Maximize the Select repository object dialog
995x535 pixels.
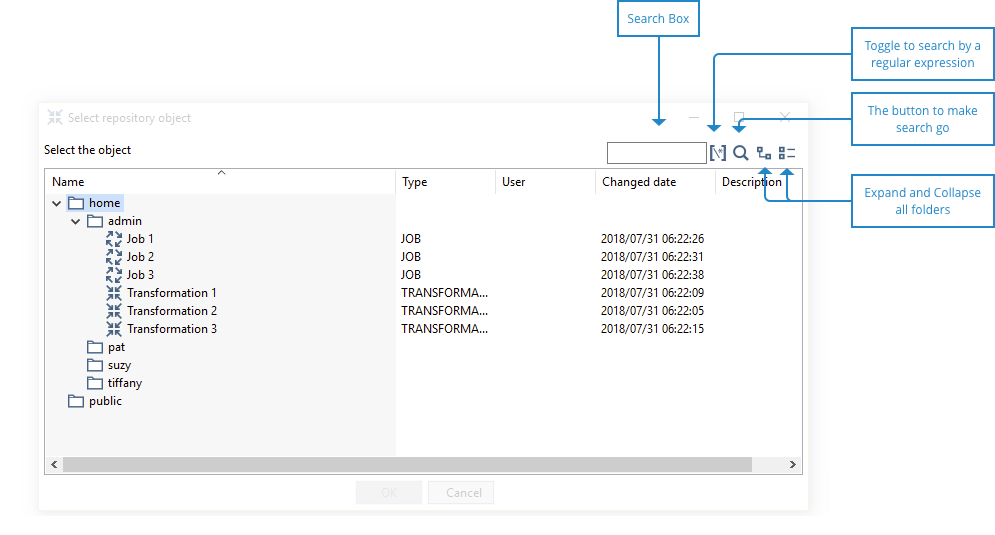[739, 117]
